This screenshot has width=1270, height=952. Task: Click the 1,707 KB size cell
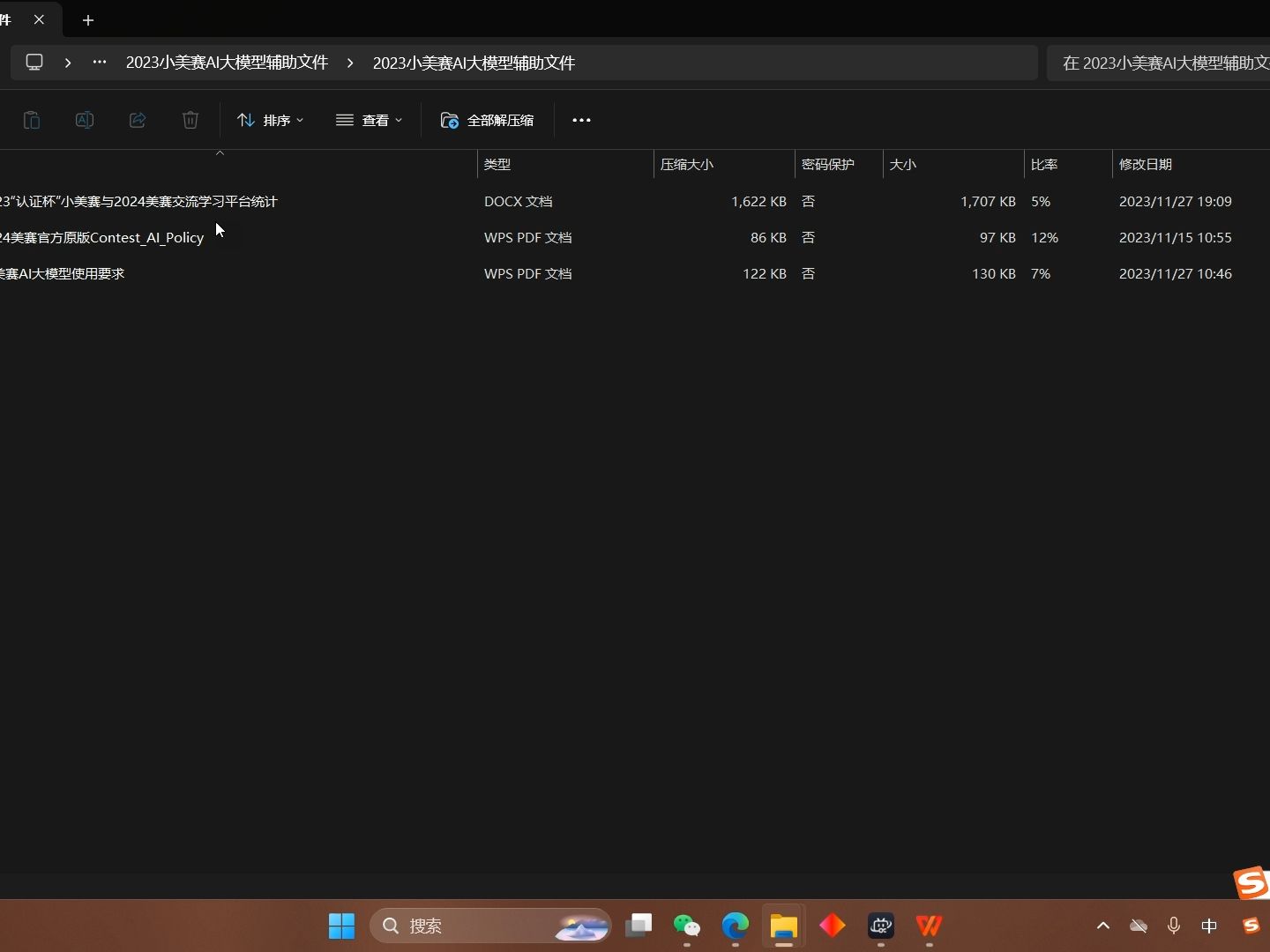(x=988, y=201)
